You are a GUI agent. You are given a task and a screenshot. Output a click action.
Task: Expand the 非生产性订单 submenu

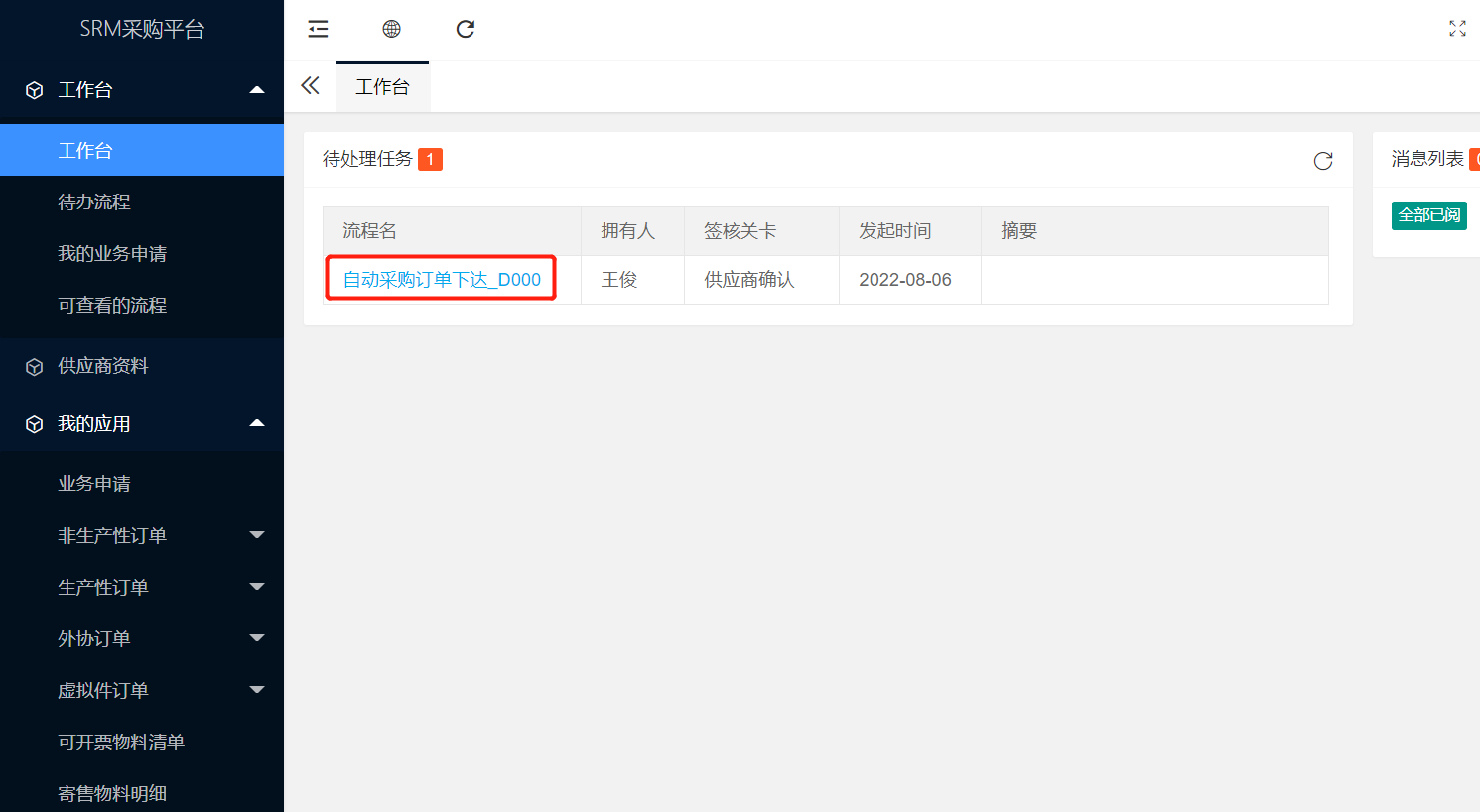257,535
